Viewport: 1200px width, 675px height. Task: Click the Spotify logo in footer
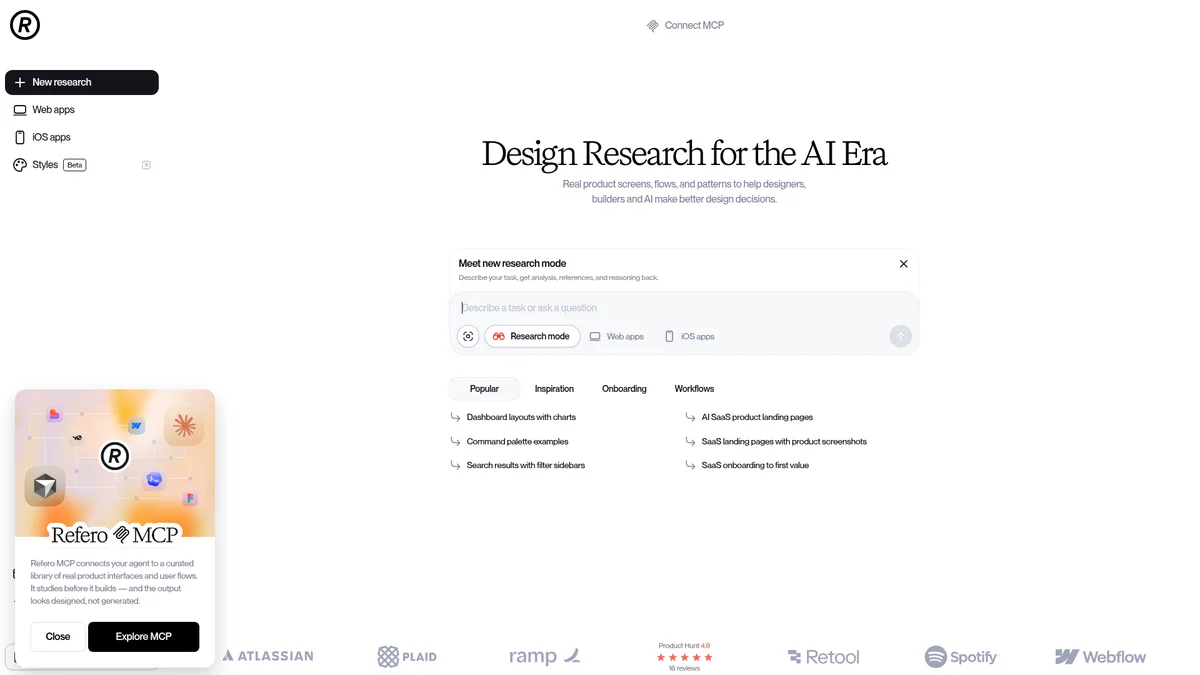tap(961, 657)
